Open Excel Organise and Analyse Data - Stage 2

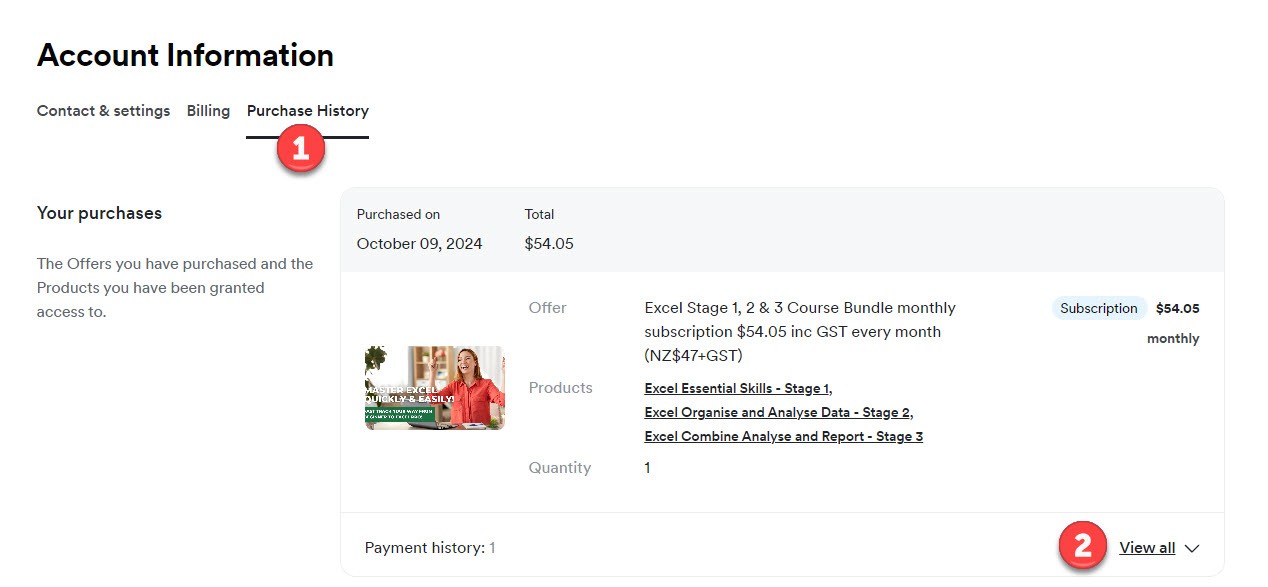pos(777,412)
